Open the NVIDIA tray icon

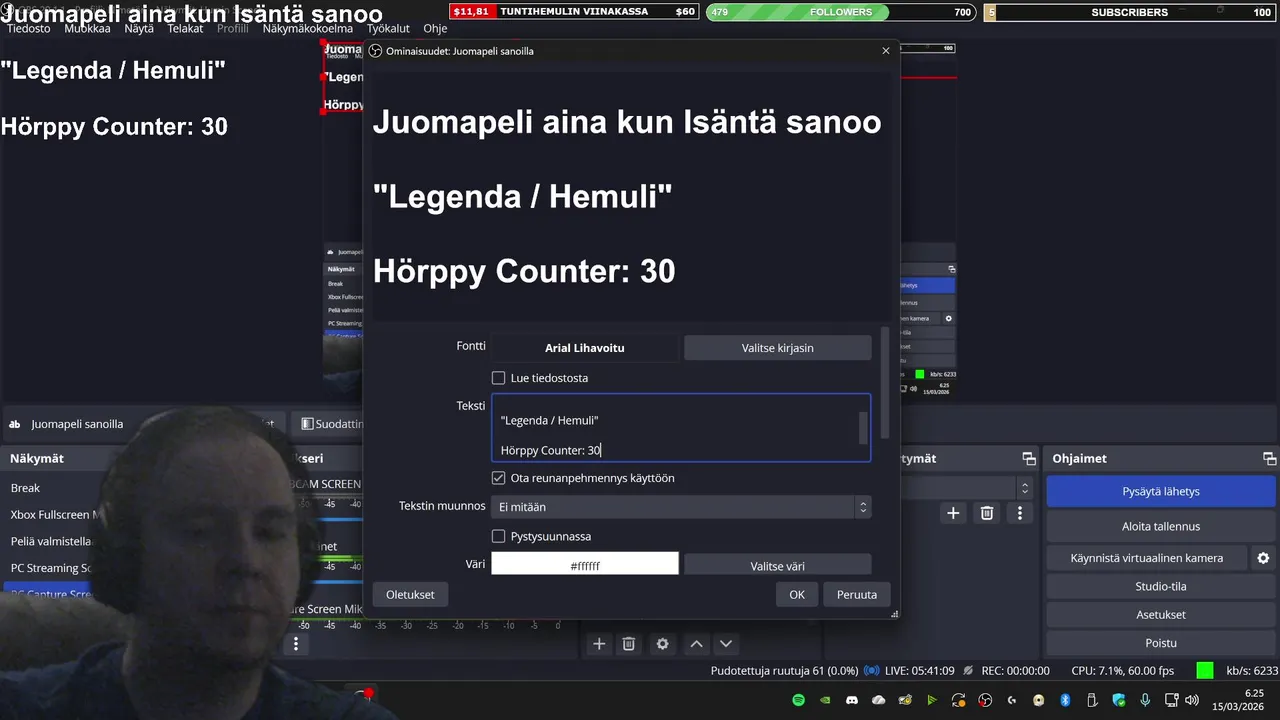[x=825, y=700]
